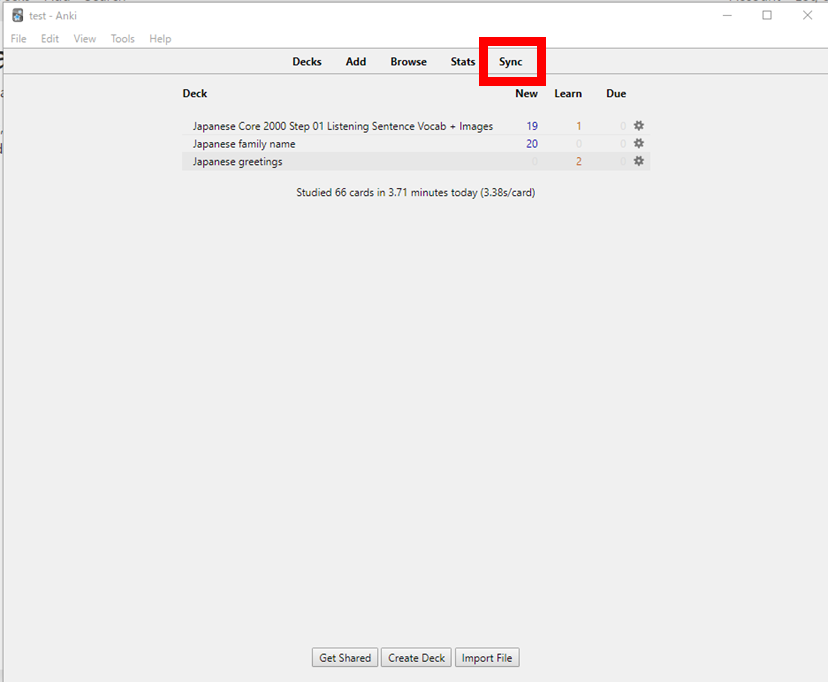
Task: Click the Due column header
Action: 616,93
